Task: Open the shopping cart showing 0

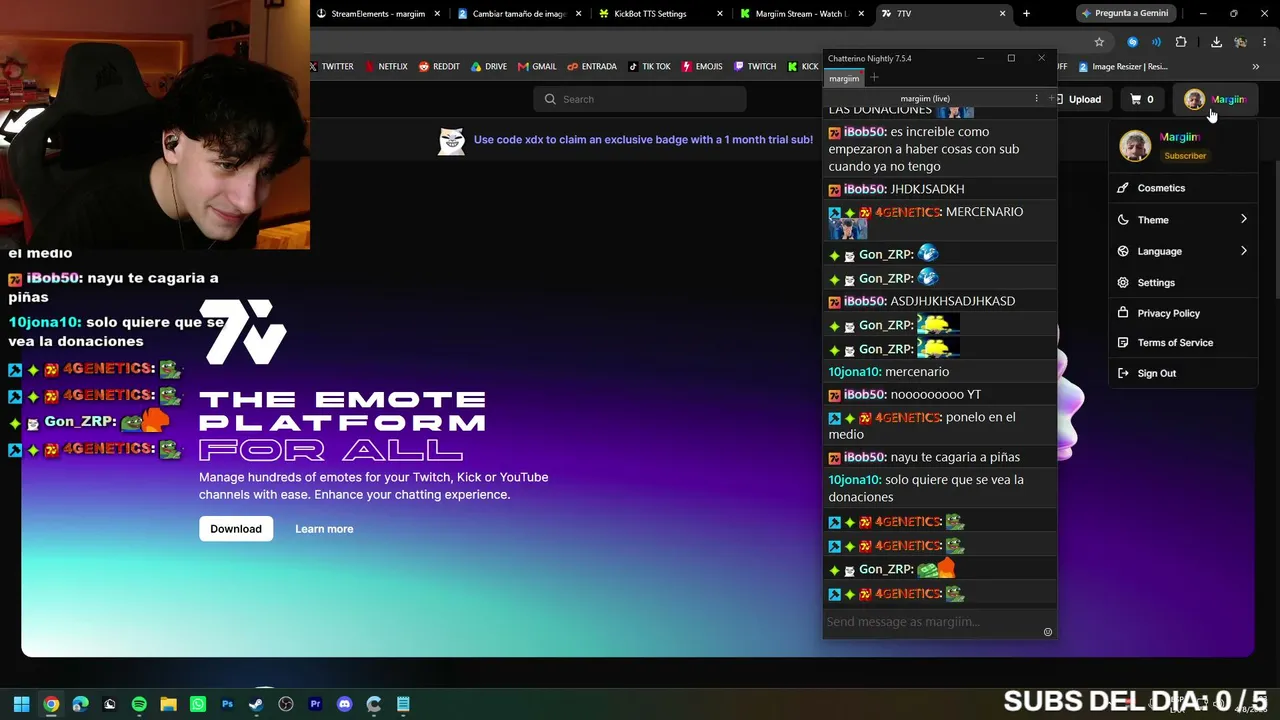Action: click(1142, 99)
